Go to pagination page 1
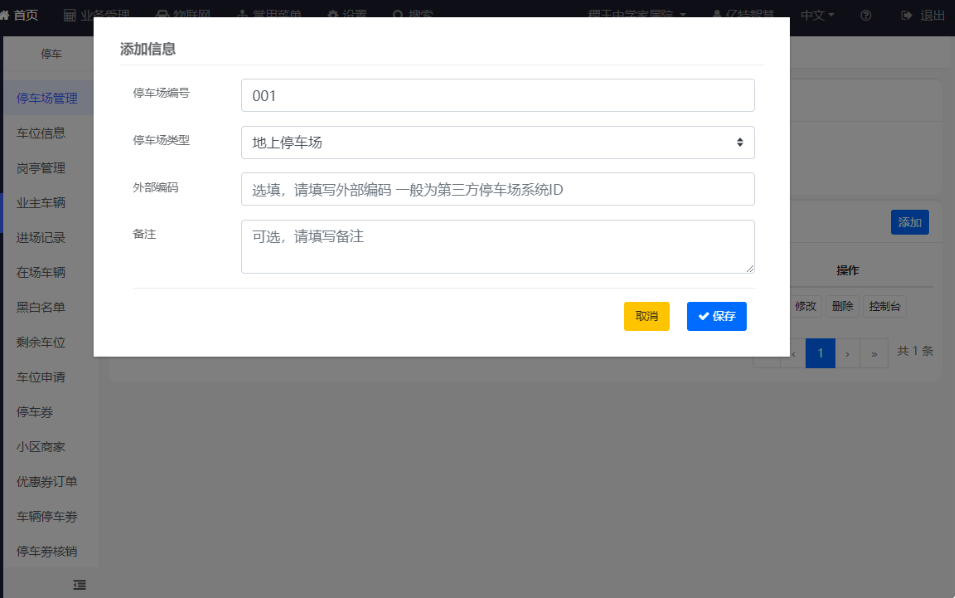This screenshot has width=955, height=598. tap(820, 353)
